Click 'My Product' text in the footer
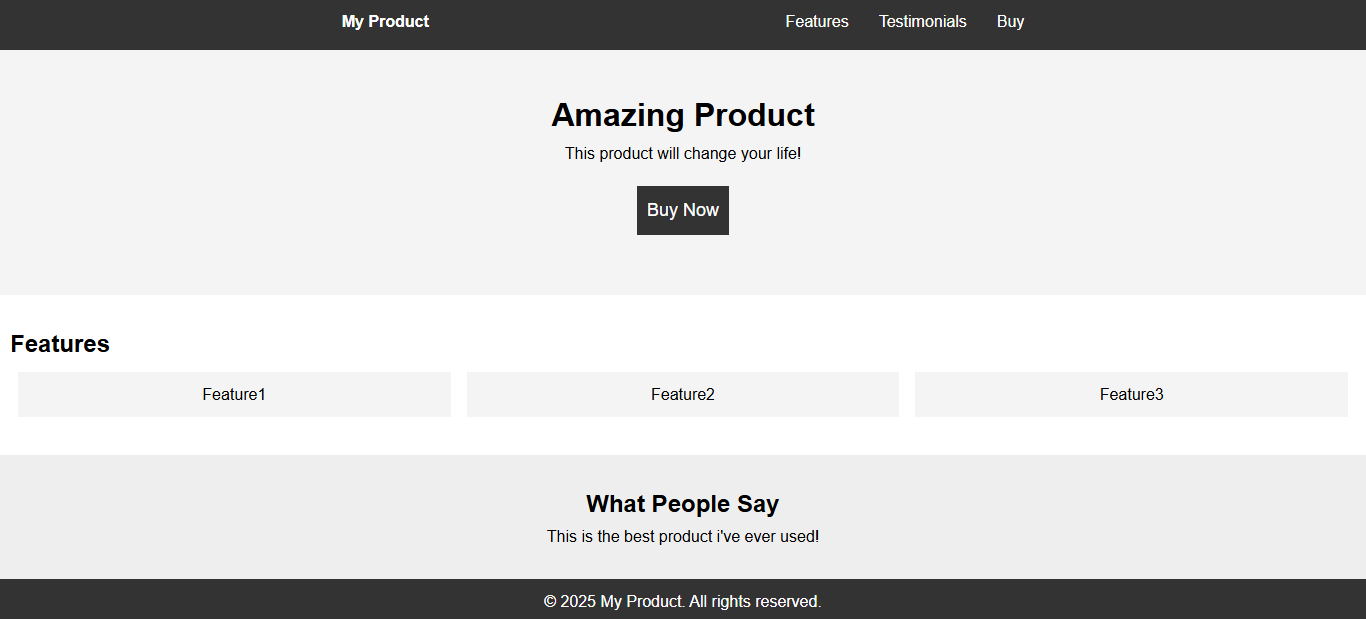Image resolution: width=1366 pixels, height=619 pixels. click(x=642, y=602)
